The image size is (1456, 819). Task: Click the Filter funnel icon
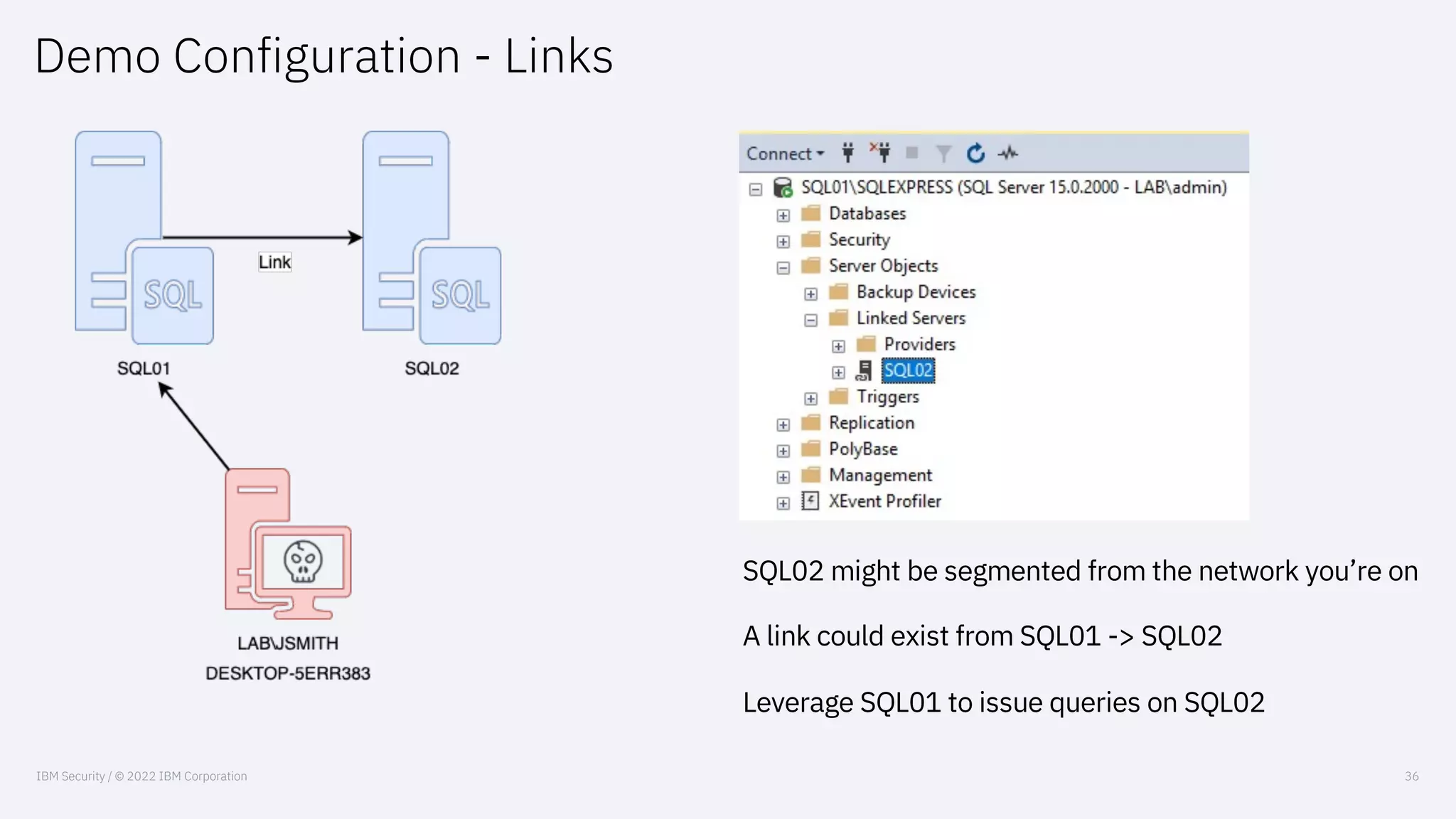pos(943,154)
